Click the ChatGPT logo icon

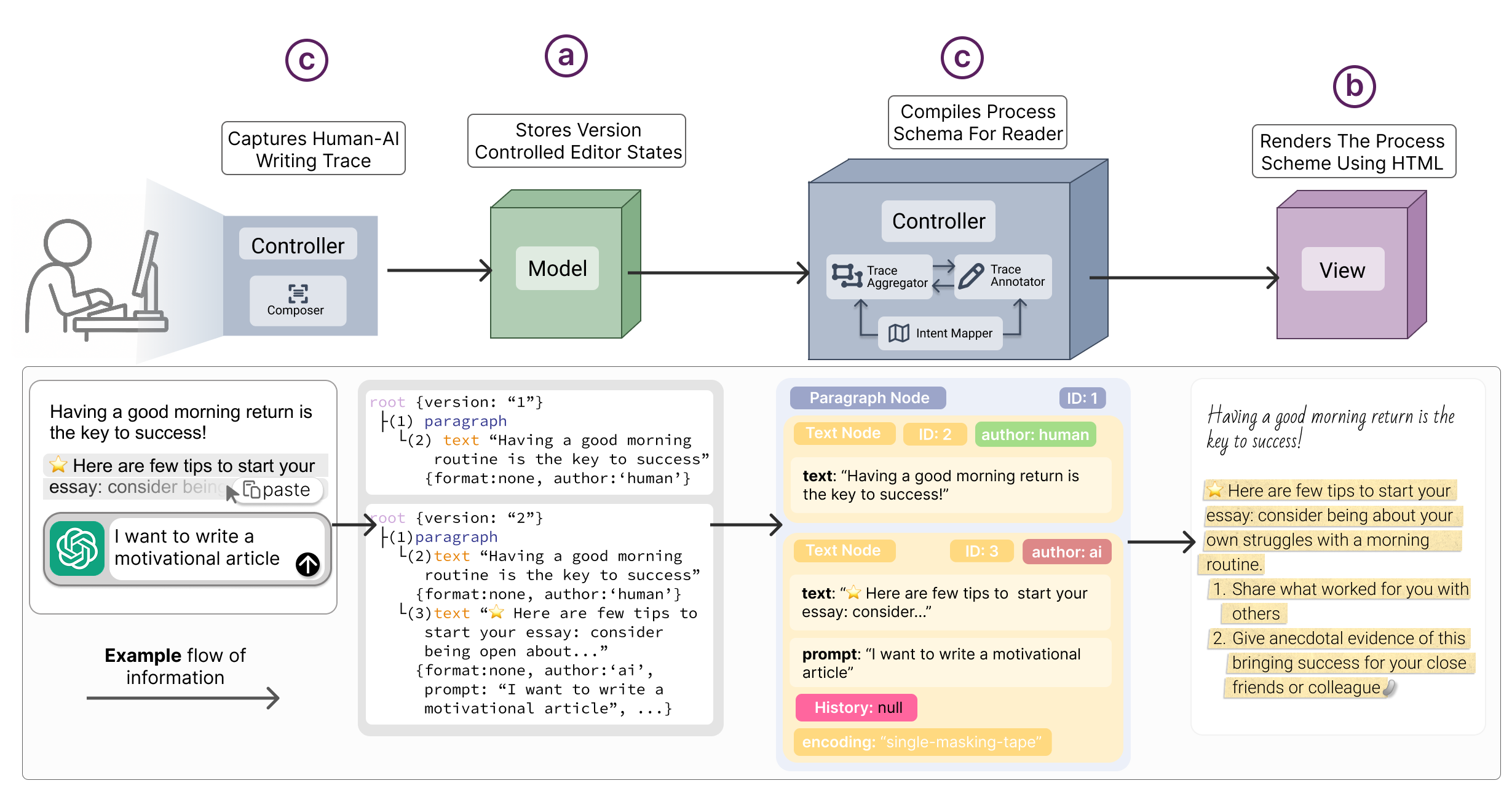tap(77, 548)
